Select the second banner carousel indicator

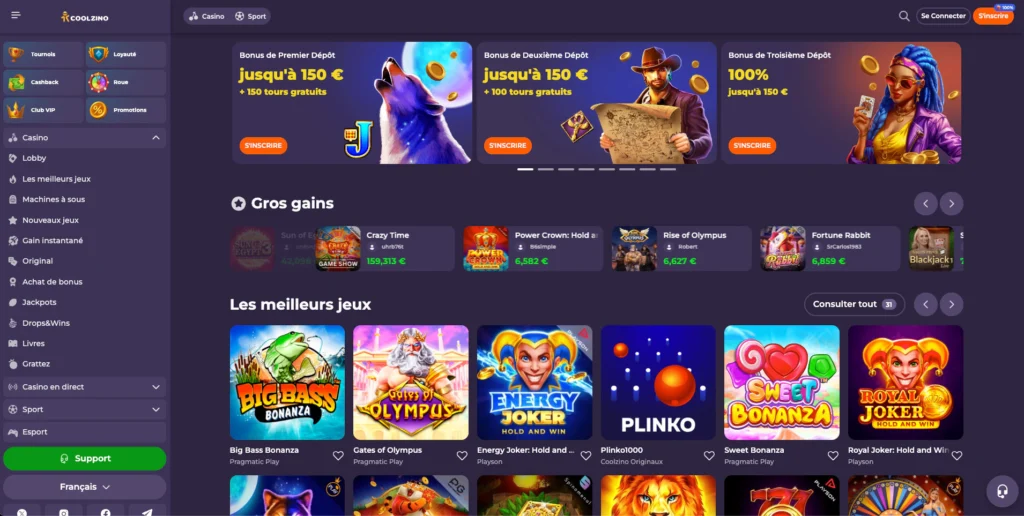546,169
